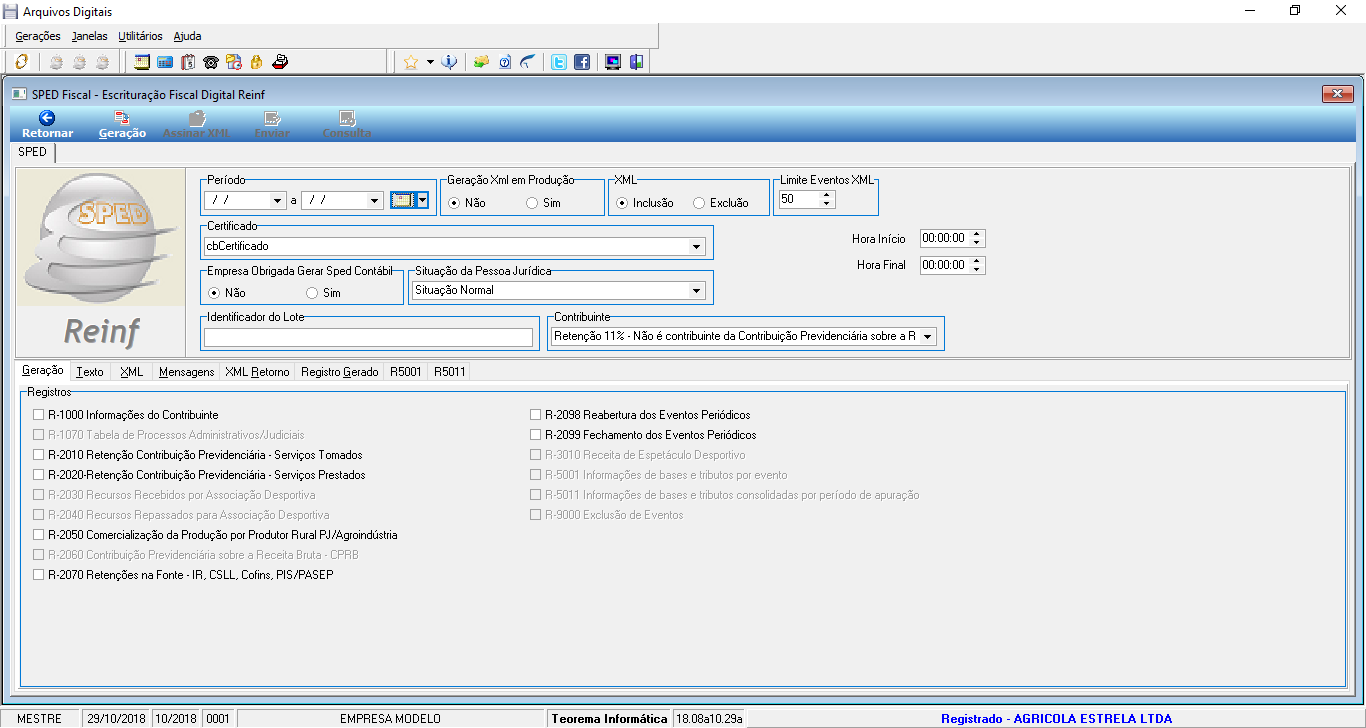Click the Arquivos Digitais title bar save icon
Viewport: 1366px width, 728px height.
tap(11, 11)
